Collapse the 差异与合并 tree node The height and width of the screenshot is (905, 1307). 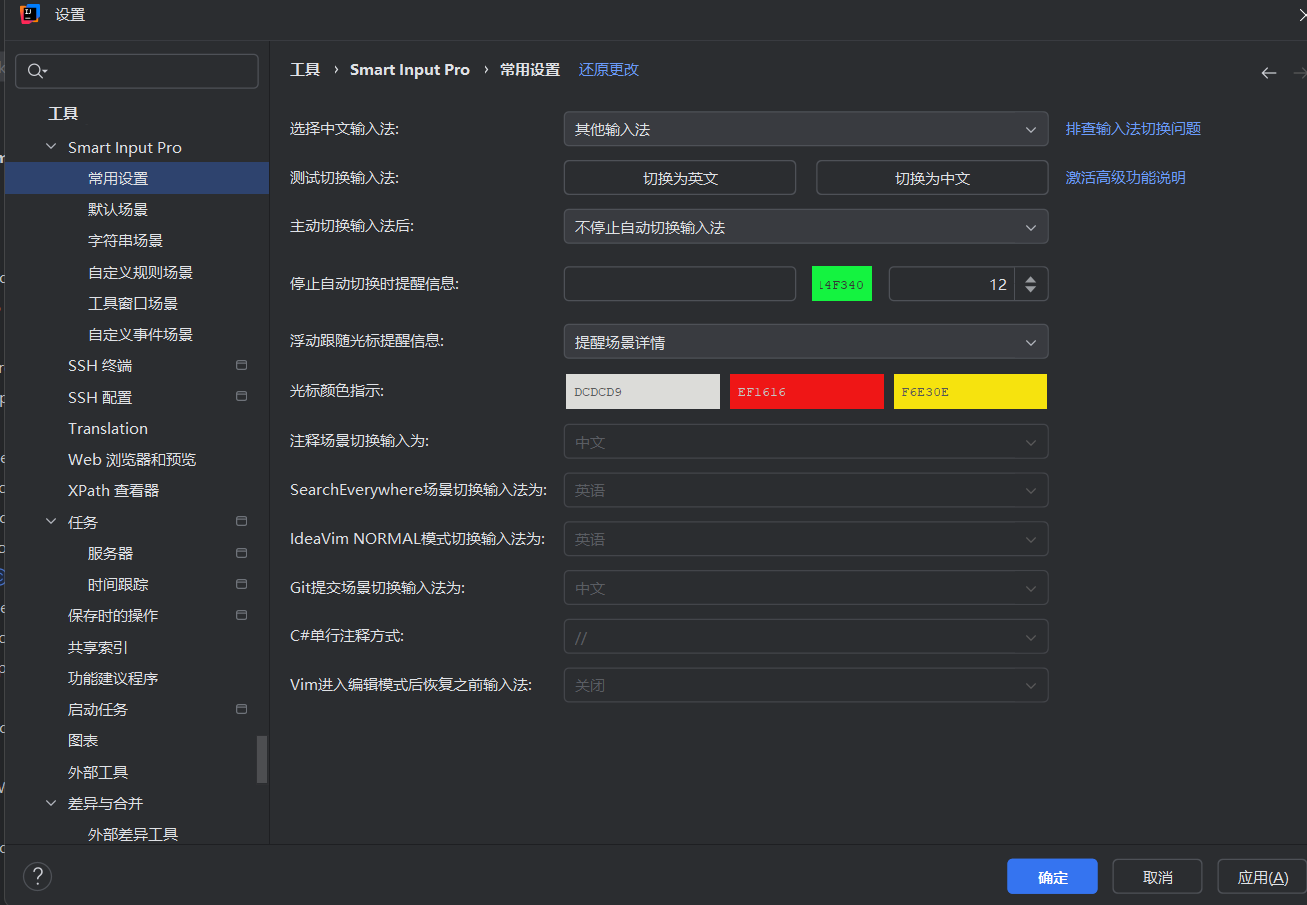tap(51, 803)
